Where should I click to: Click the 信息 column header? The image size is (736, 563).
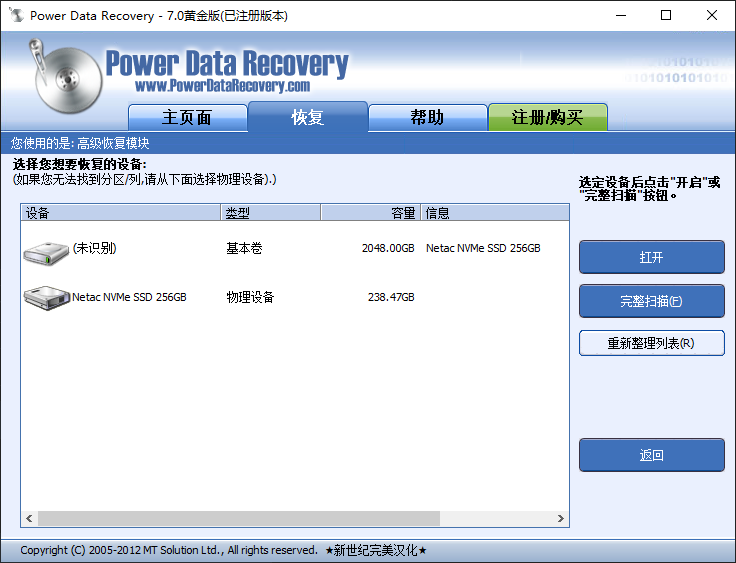pos(495,213)
